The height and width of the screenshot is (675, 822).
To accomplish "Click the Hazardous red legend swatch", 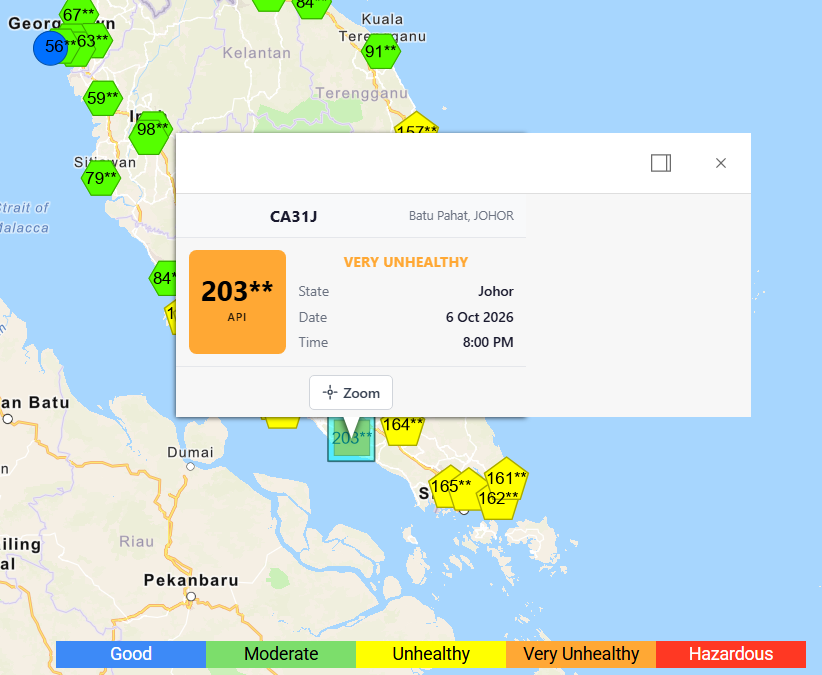I will pyautogui.click(x=731, y=654).
